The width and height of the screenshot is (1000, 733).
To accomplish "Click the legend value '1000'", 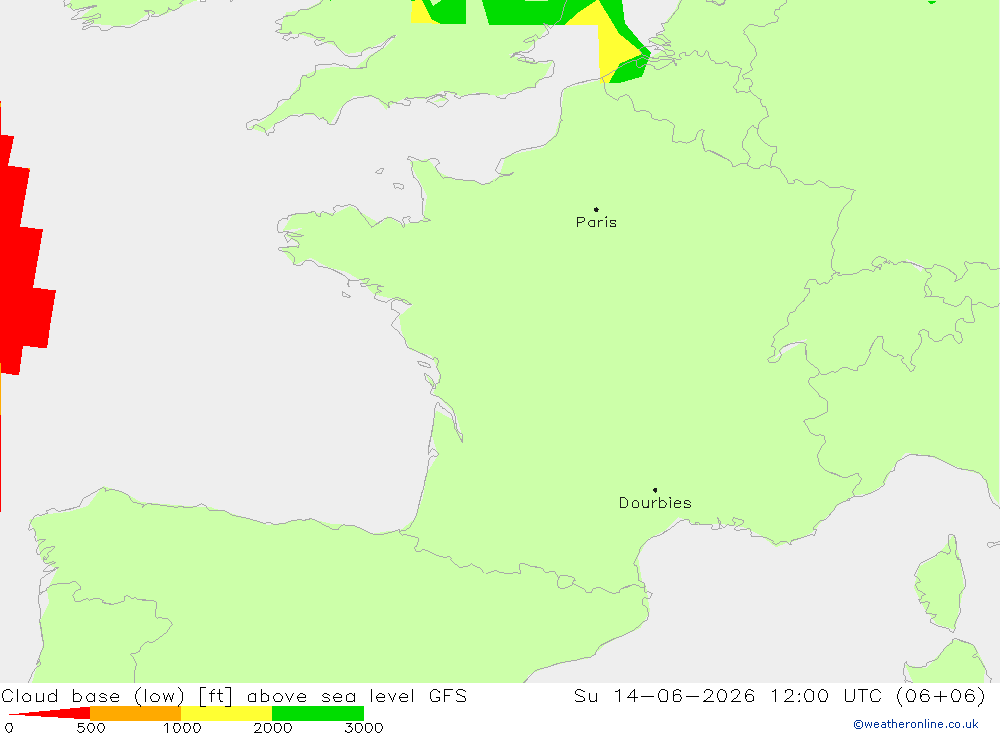I will pyautogui.click(x=182, y=727).
